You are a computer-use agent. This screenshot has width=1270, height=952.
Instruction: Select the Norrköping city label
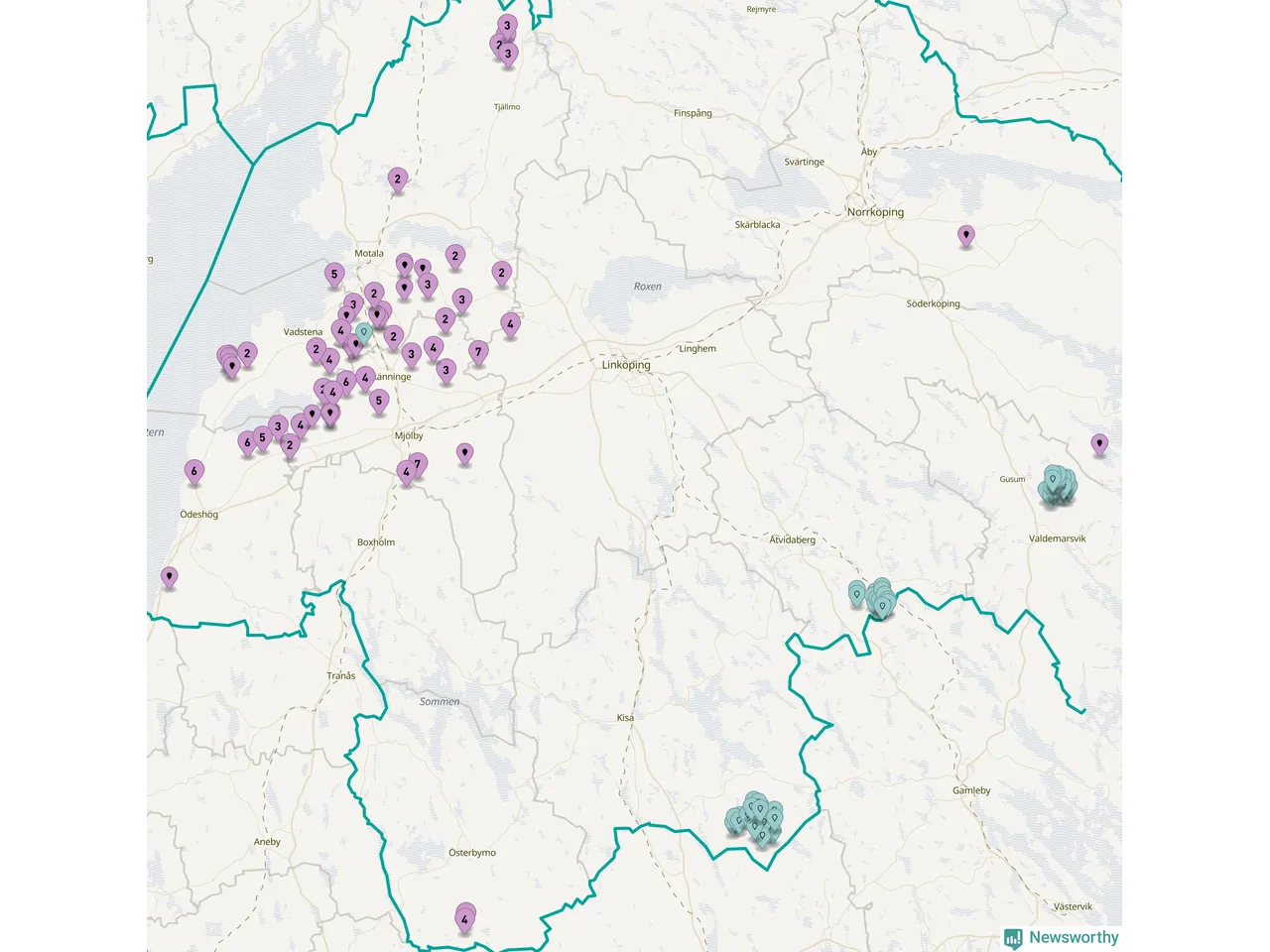[875, 212]
